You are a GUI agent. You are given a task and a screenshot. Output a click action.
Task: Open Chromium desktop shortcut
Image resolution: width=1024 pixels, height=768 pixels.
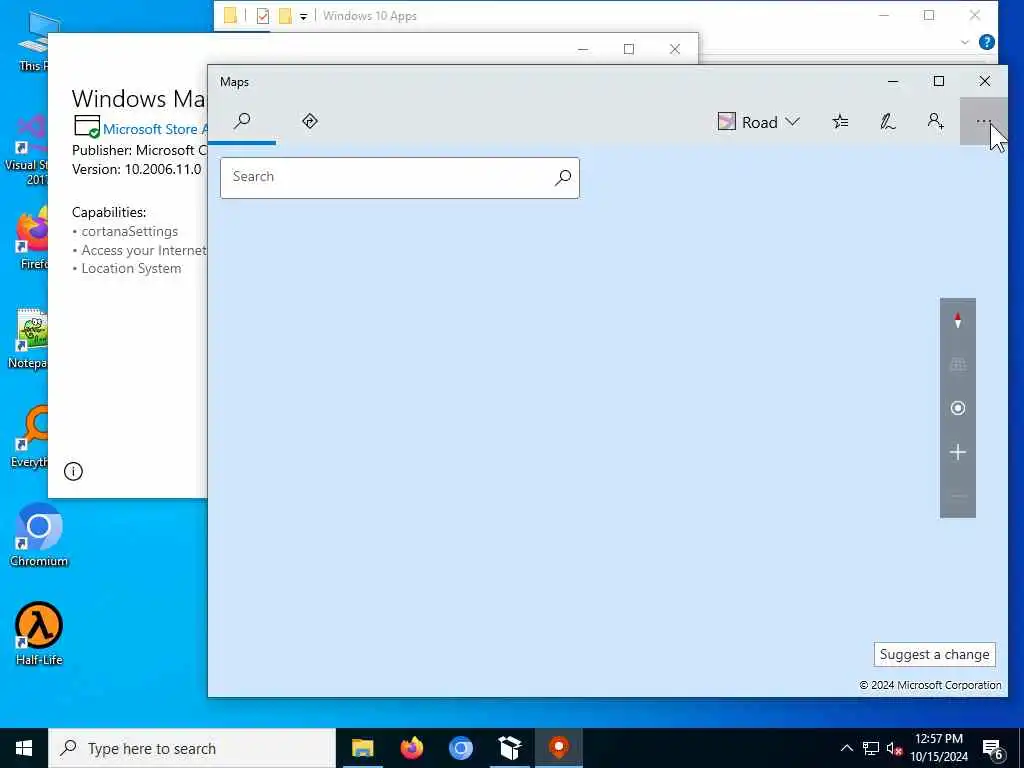pos(39,535)
